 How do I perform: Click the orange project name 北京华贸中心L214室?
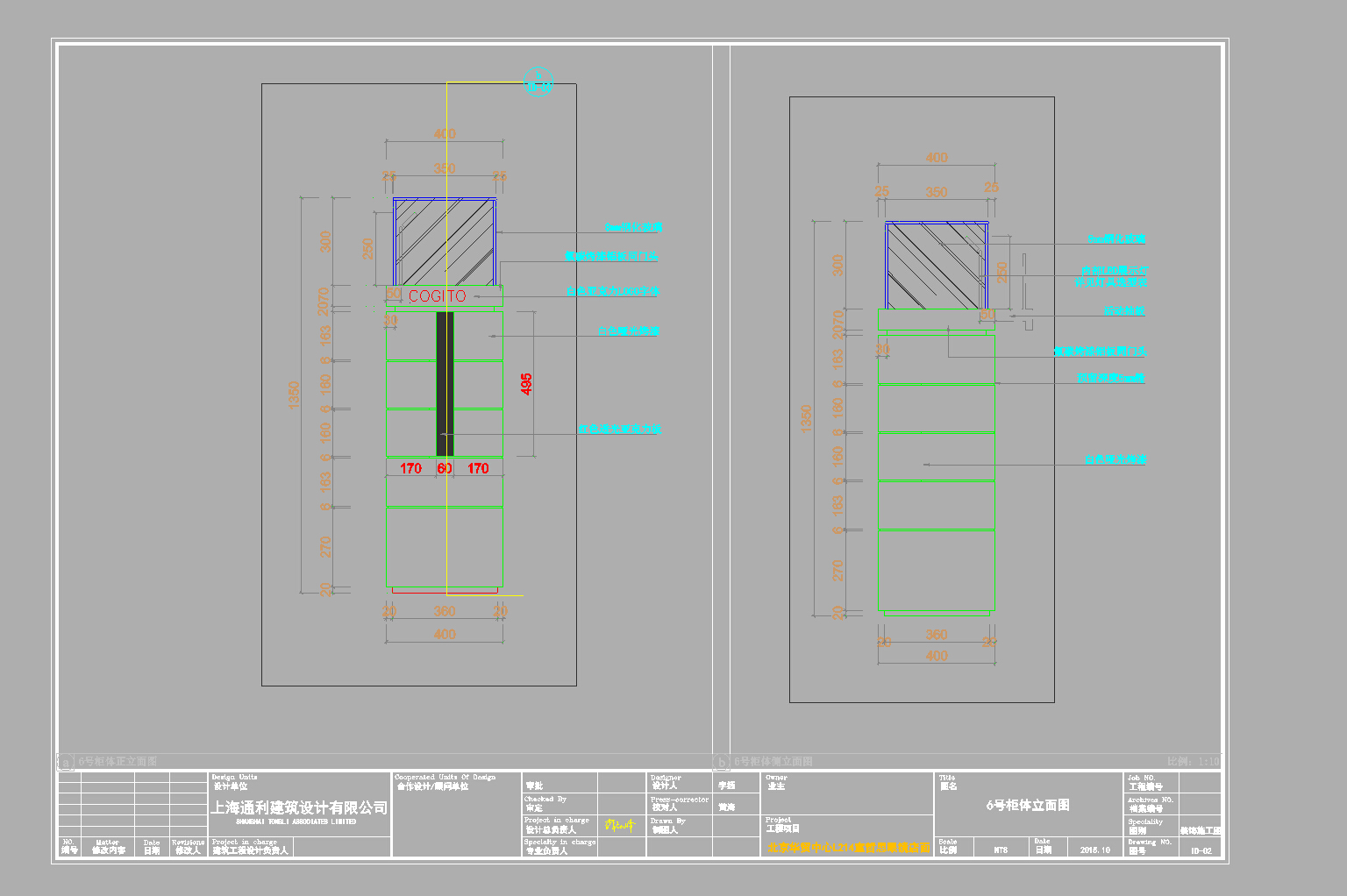tap(848, 848)
